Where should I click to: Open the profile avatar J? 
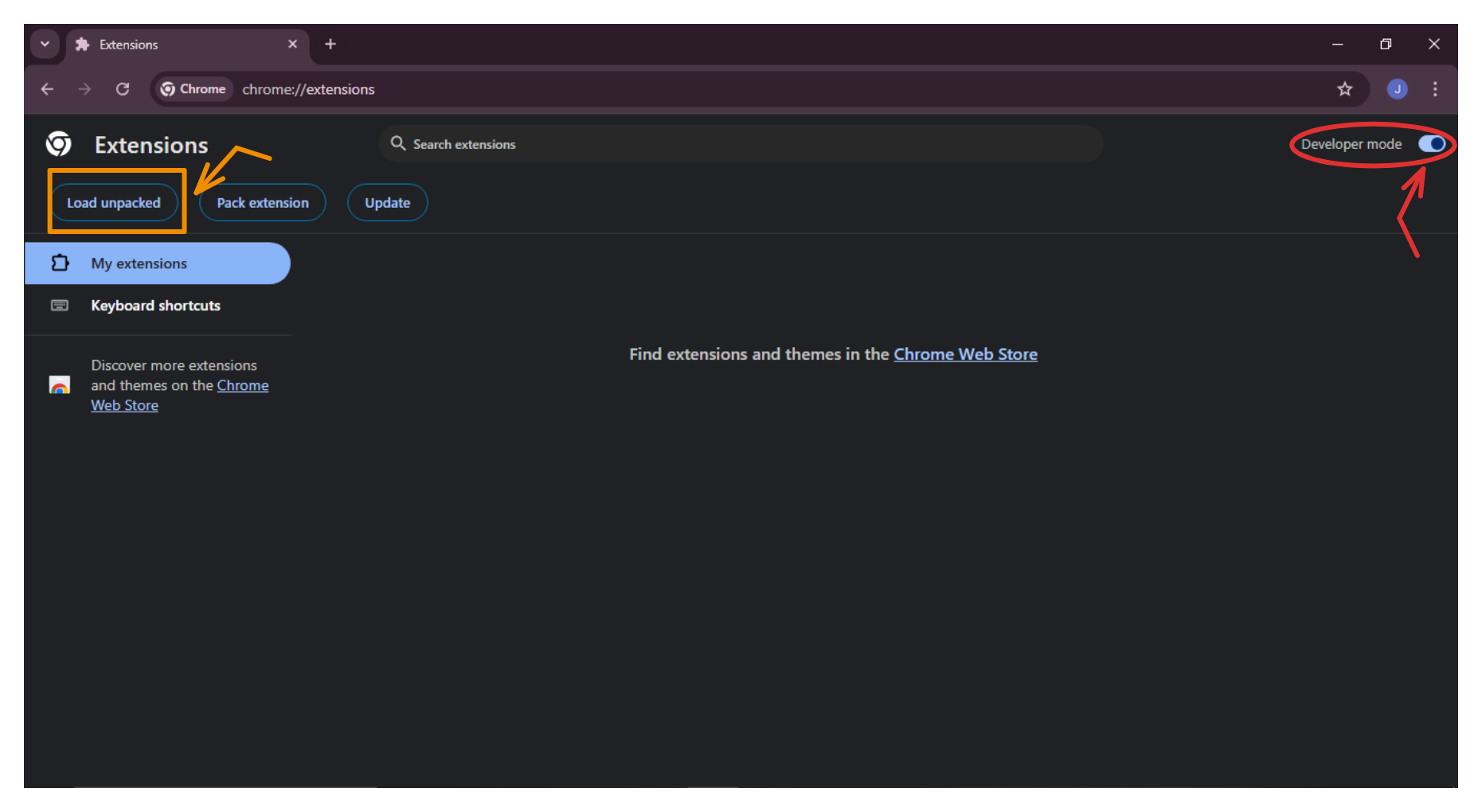[1397, 89]
